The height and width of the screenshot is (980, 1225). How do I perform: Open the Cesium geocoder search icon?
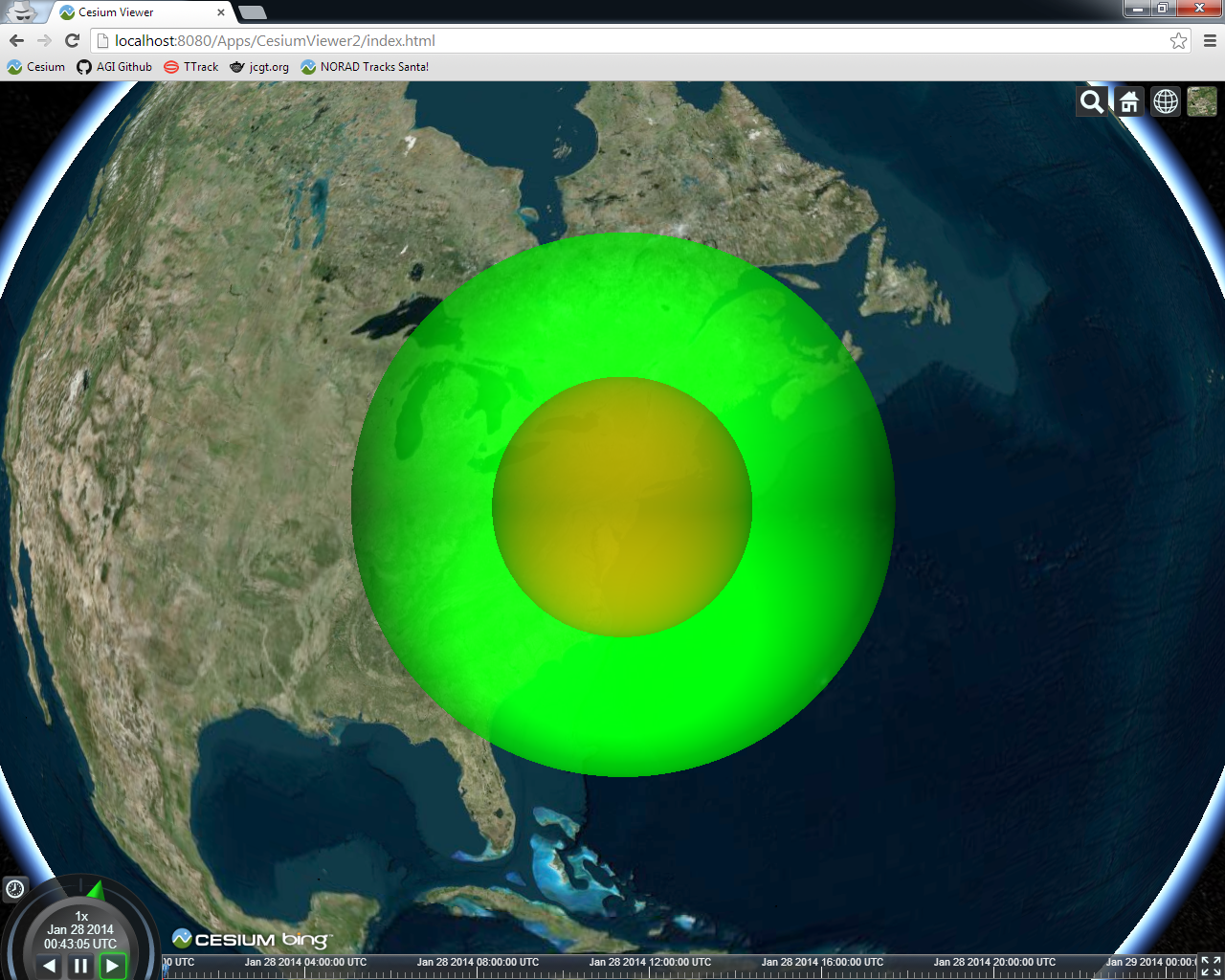pos(1092,101)
